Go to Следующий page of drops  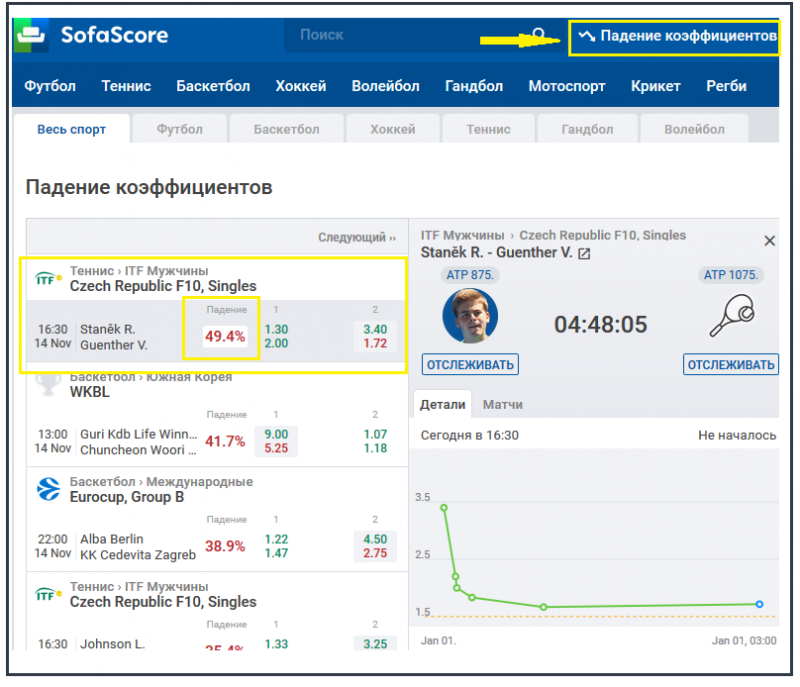357,238
